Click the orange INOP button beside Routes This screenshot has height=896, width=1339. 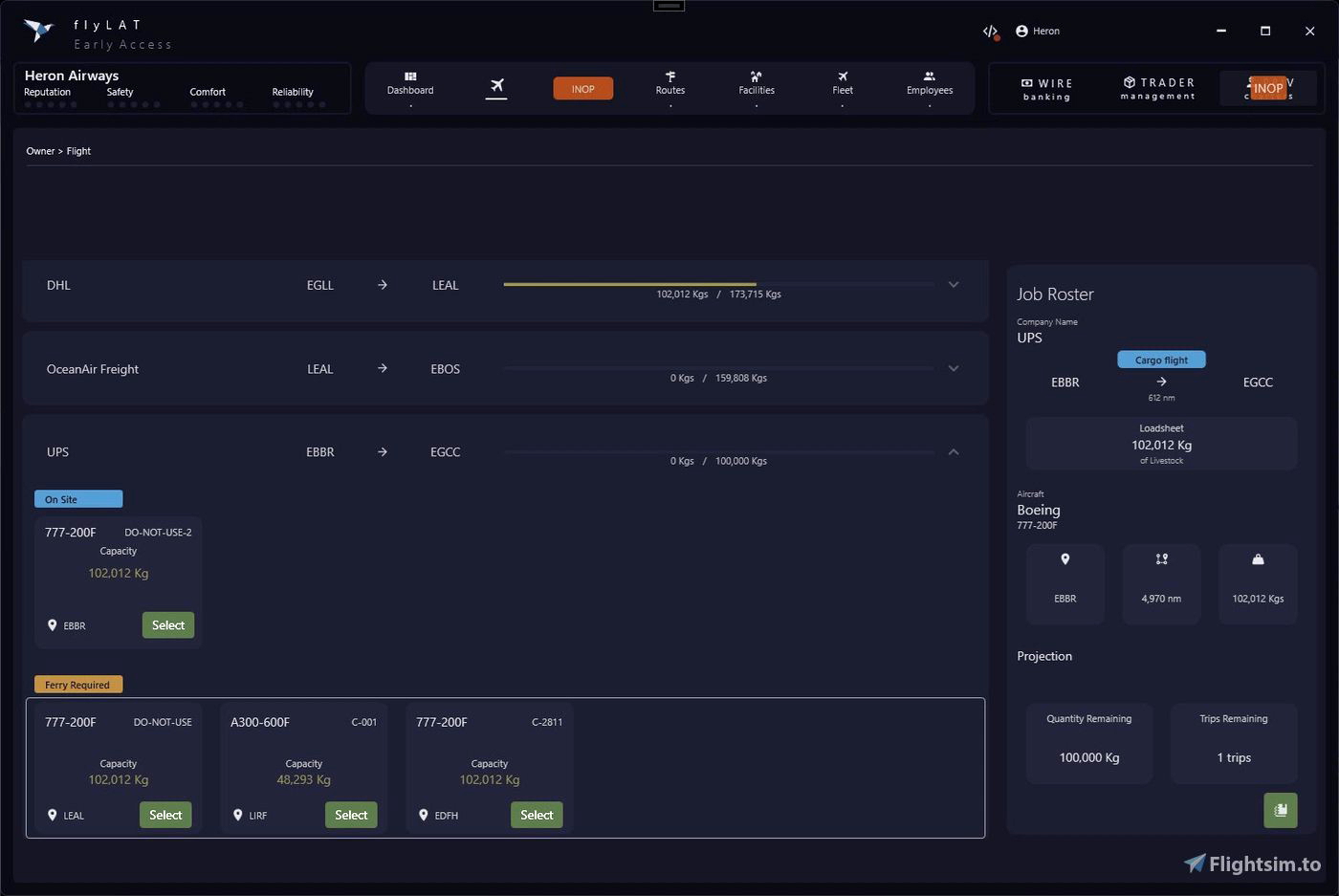coord(582,89)
